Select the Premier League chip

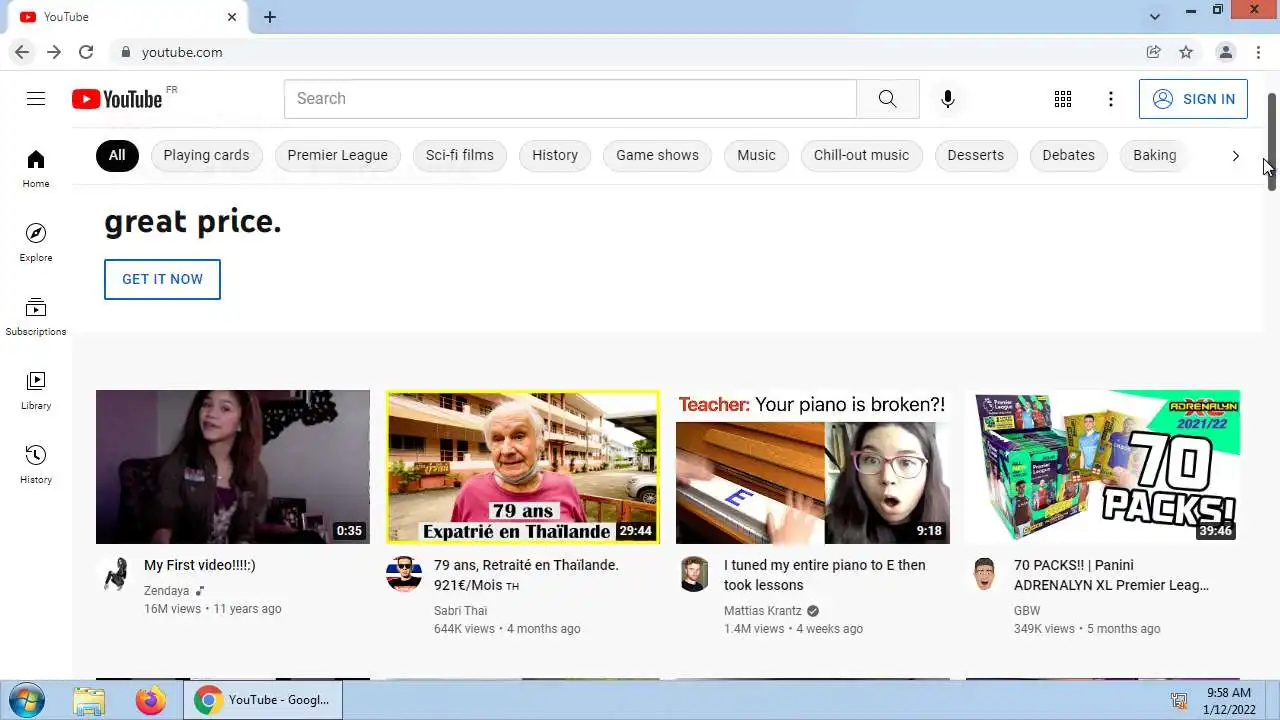(338, 155)
